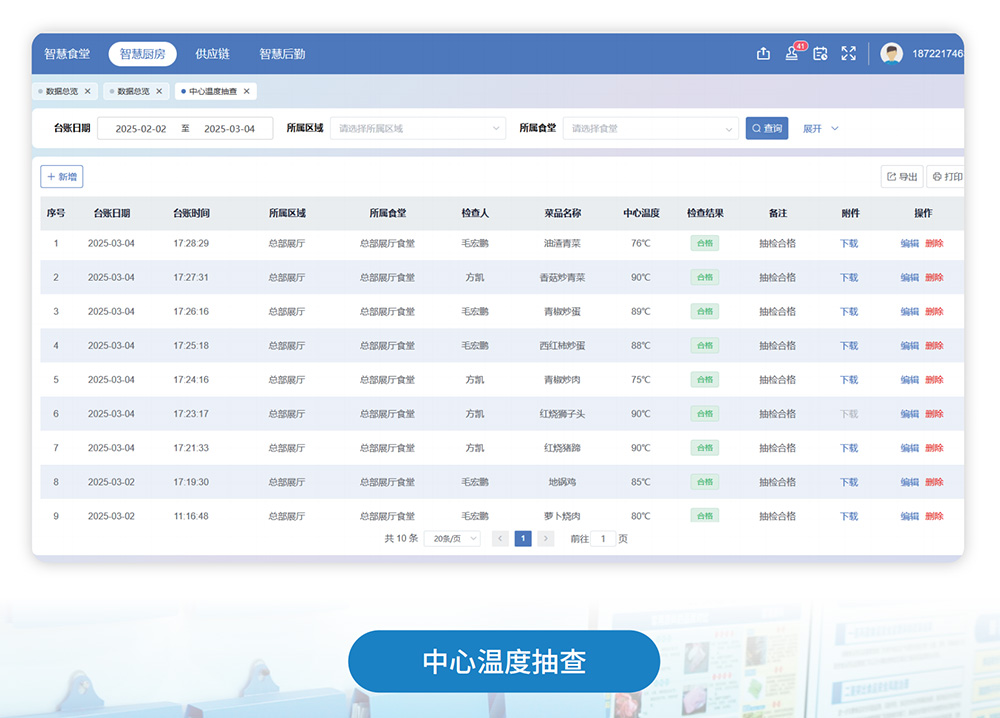This screenshot has height=718, width=1000.
Task: Open the 所属食堂 canteen dropdown
Action: click(x=650, y=128)
